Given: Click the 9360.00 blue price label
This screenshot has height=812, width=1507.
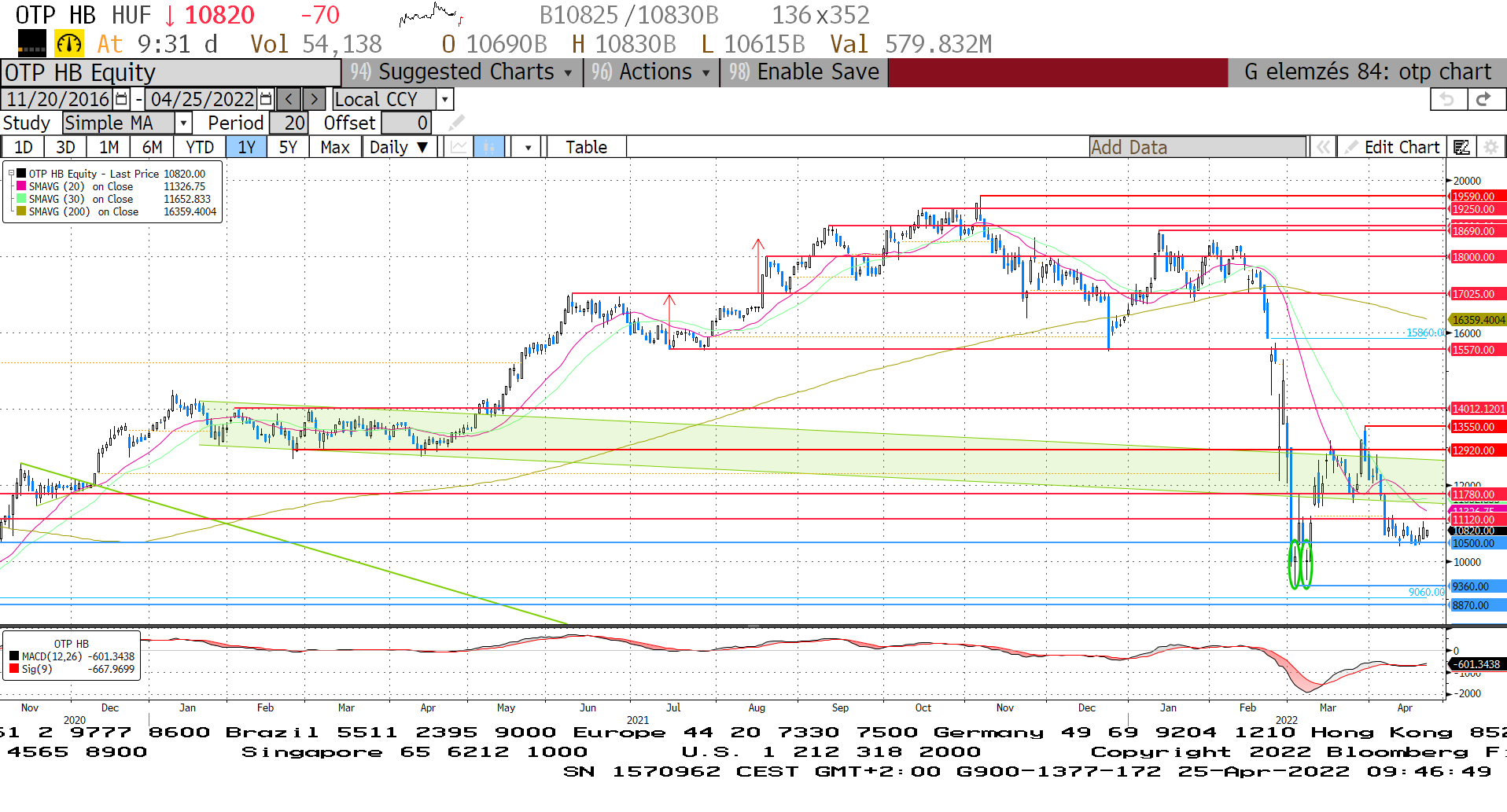Looking at the screenshot, I should [1477, 586].
